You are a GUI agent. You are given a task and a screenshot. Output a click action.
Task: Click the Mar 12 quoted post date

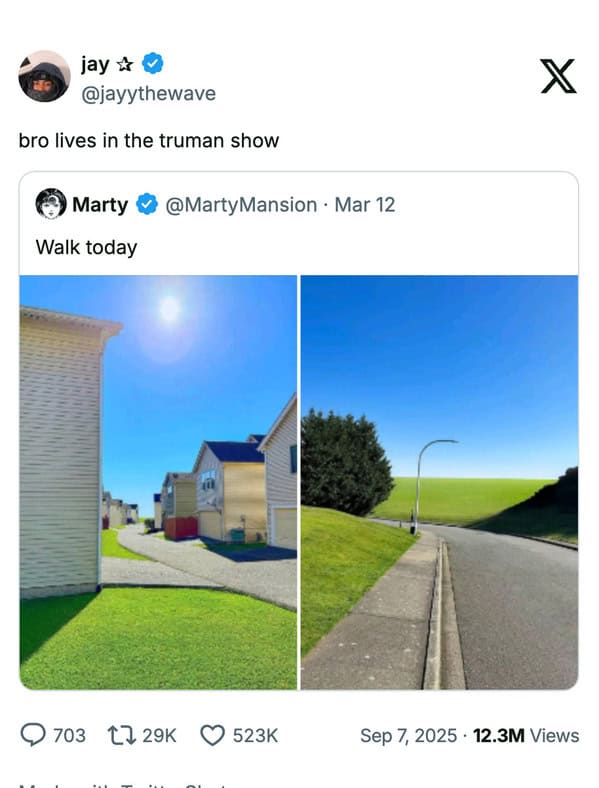[365, 205]
